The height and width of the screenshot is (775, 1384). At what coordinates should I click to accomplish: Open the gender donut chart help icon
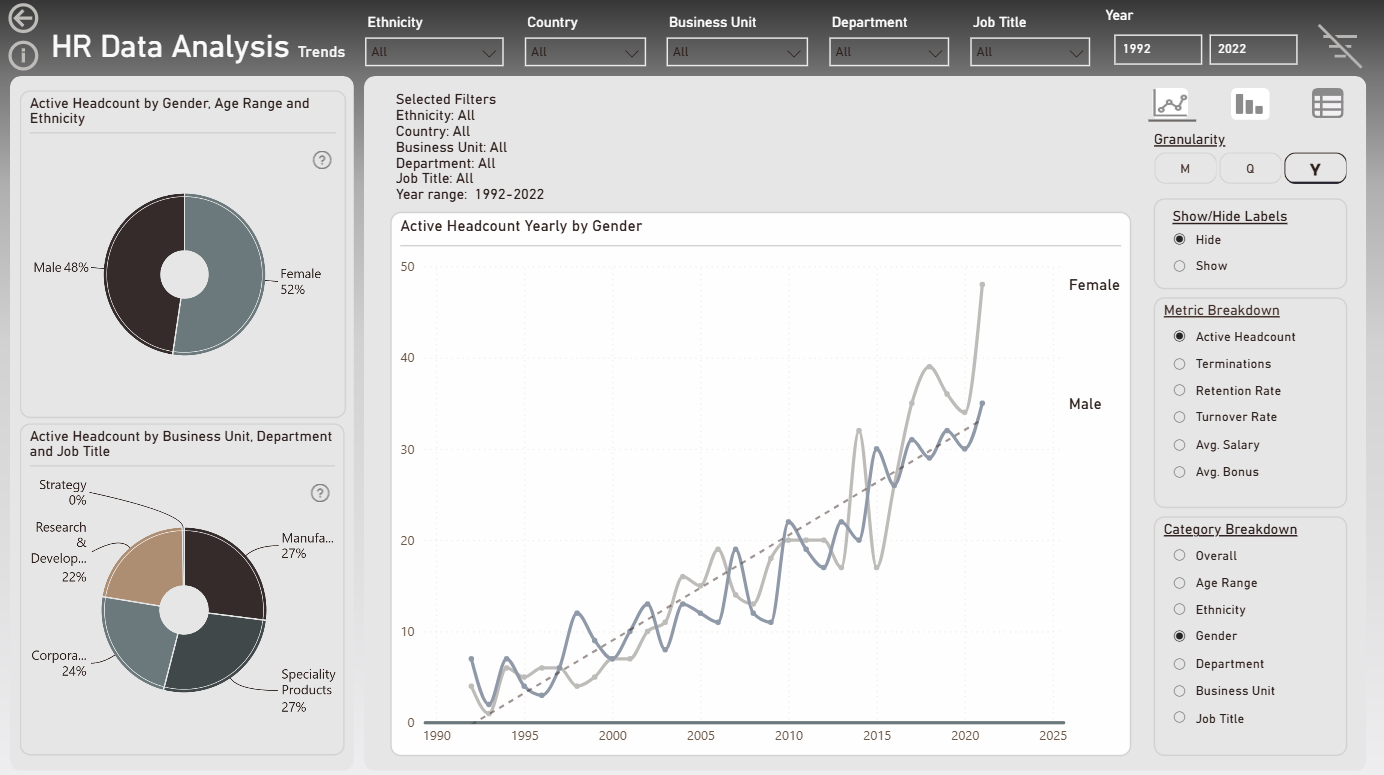(x=322, y=160)
